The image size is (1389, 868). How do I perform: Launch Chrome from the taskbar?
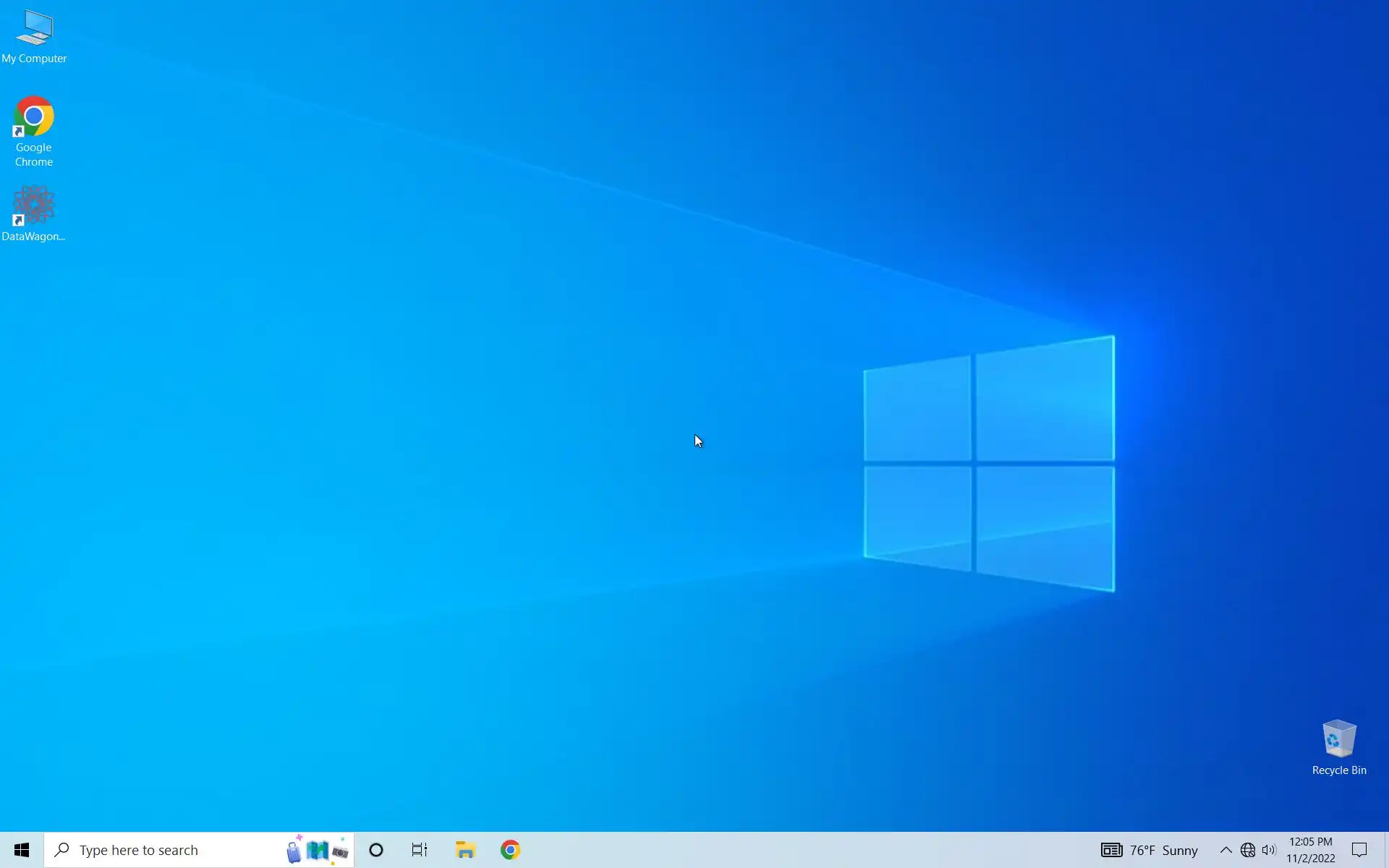(x=511, y=850)
